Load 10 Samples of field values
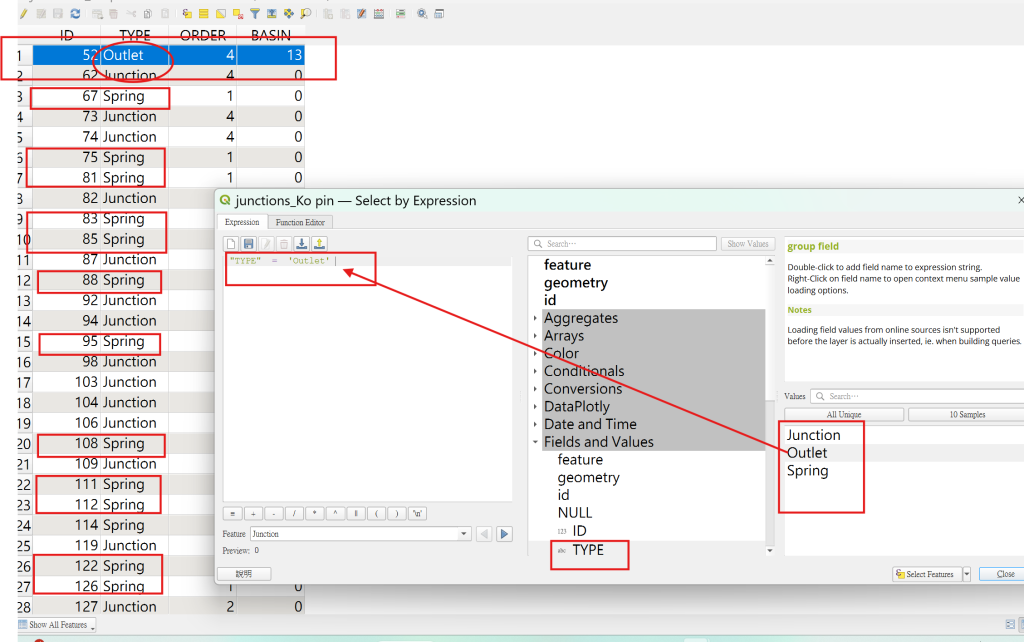The image size is (1024, 642). click(x=967, y=415)
